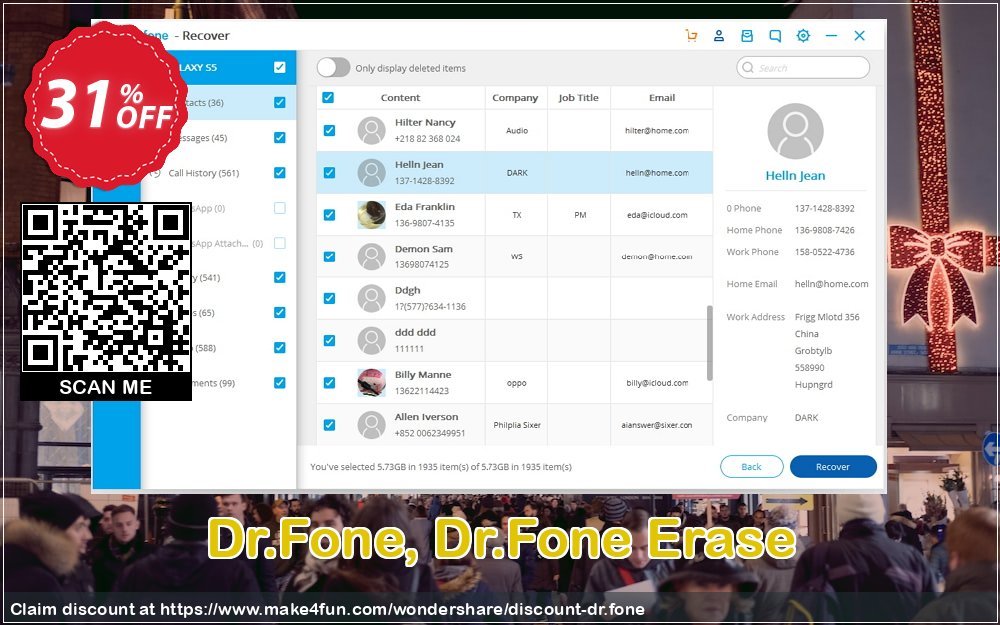Open the feedback chat icon
Viewport: 1000px width, 625px height.
coord(775,36)
